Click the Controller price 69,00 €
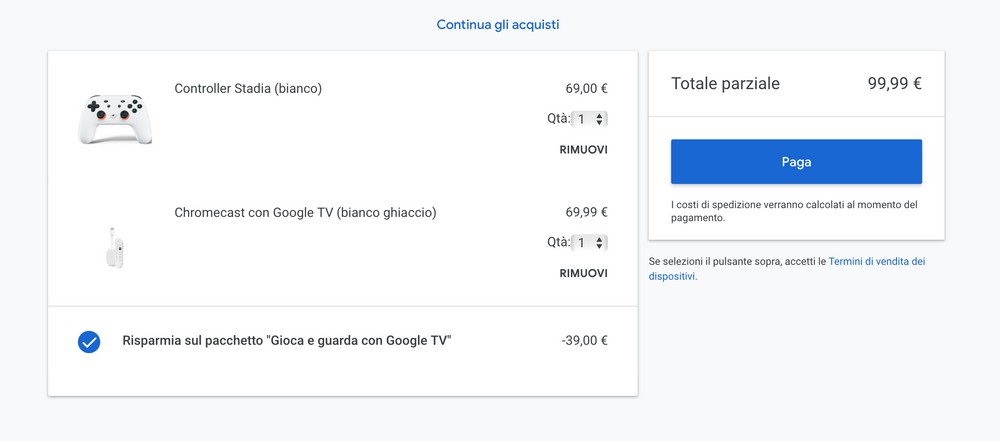Screen dimensions: 1000x444 (586, 89)
